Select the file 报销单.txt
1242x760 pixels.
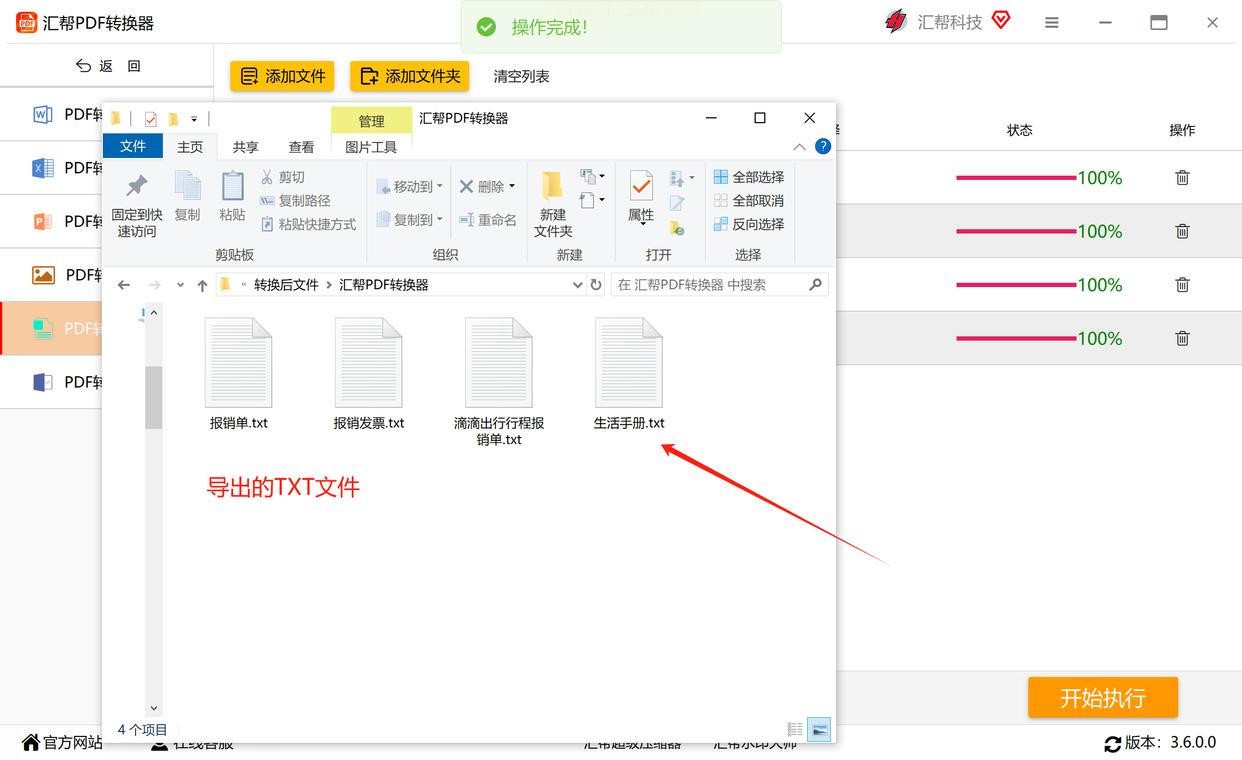[x=238, y=374]
